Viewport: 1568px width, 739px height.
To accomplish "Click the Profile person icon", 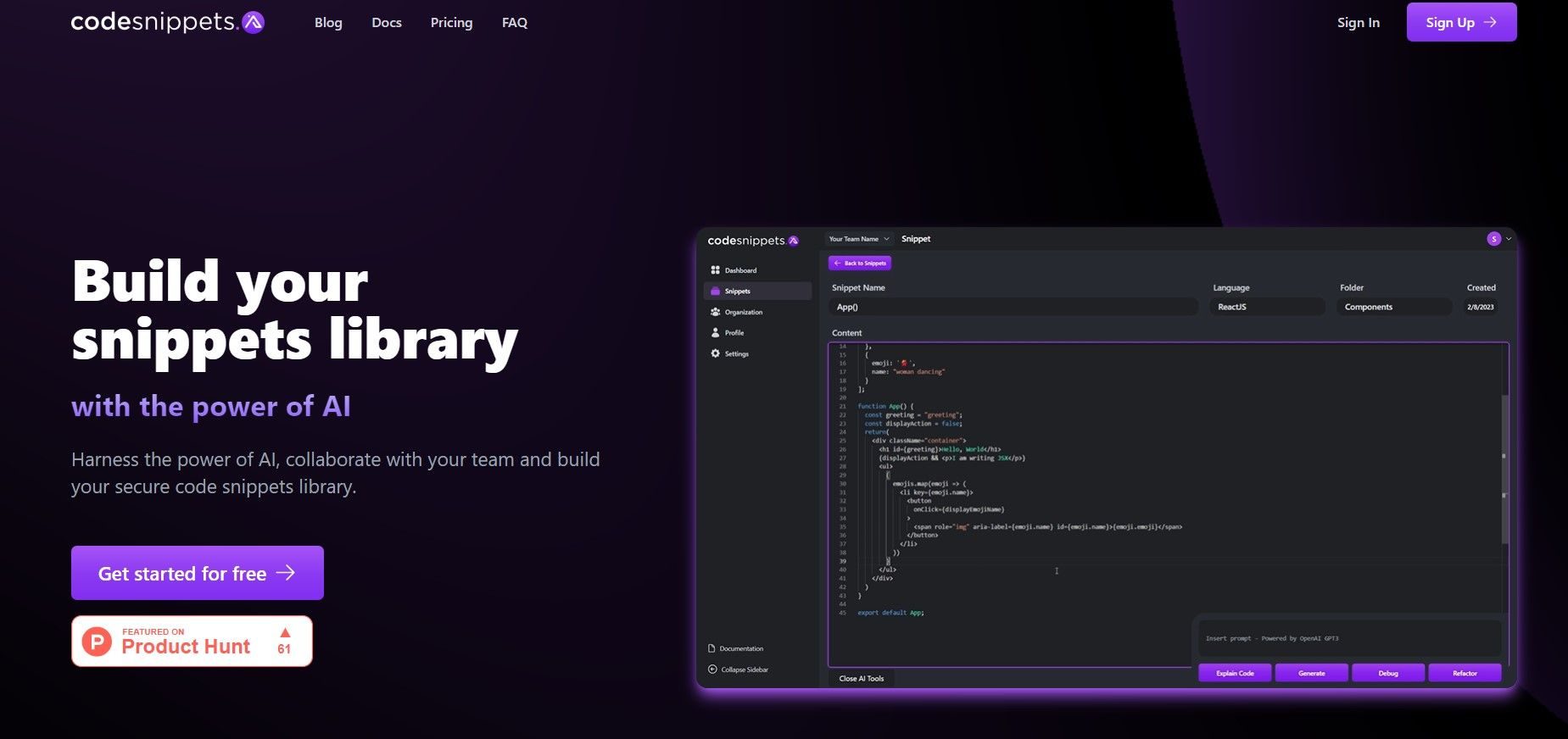I will pyautogui.click(x=715, y=332).
